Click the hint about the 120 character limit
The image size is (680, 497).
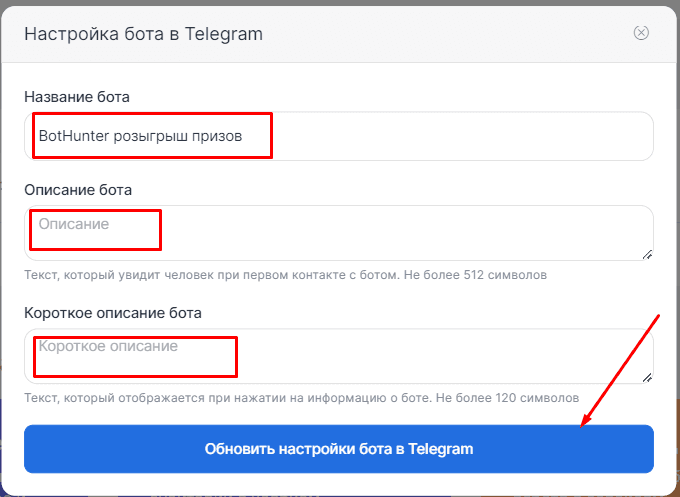pyautogui.click(x=300, y=397)
